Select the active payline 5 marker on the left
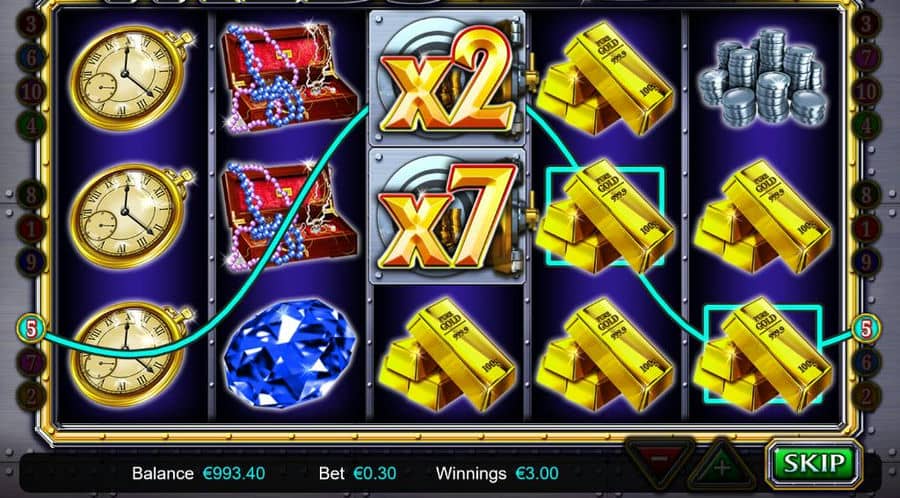Image resolution: width=900 pixels, height=498 pixels. point(32,329)
